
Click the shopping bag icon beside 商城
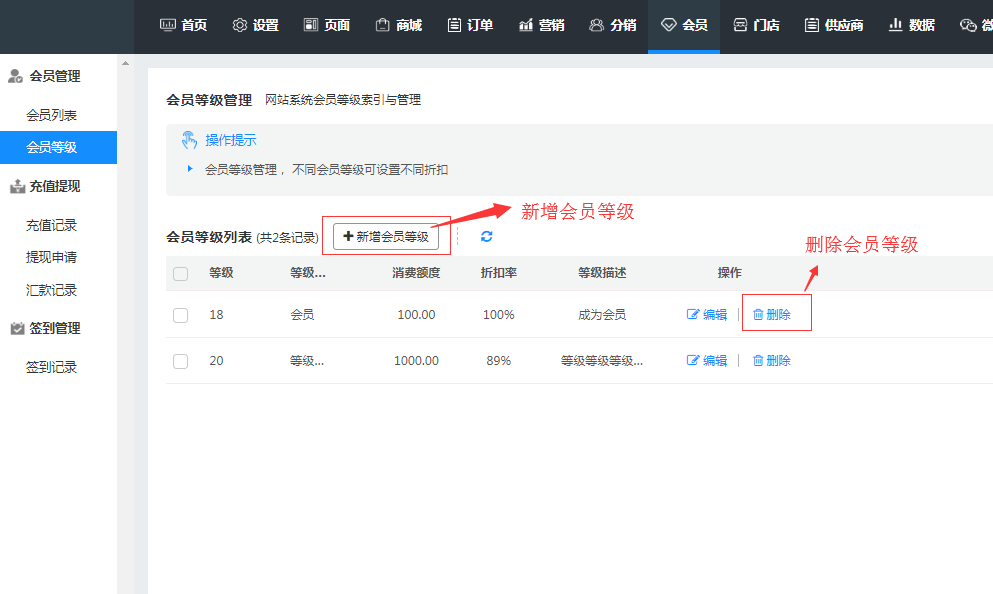(382, 25)
